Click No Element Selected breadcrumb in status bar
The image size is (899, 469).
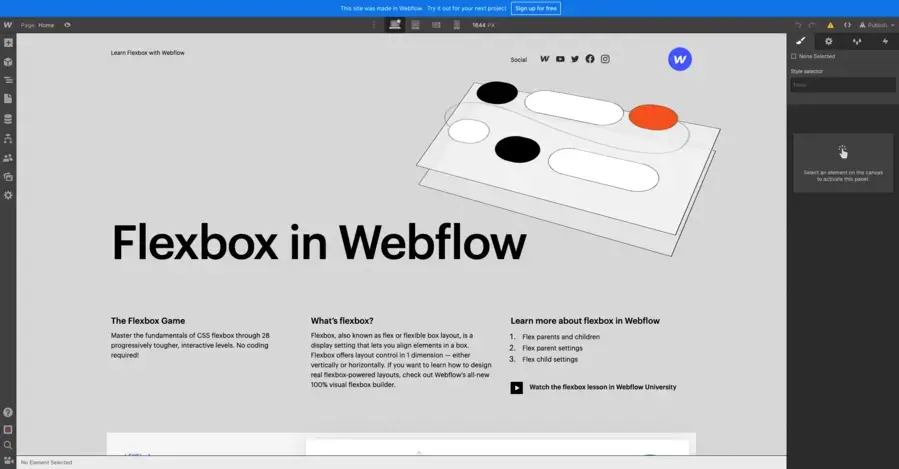coord(46,462)
